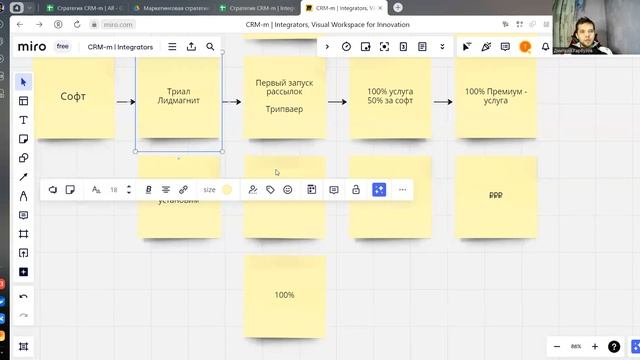Image resolution: width=640 pixels, height=360 pixels.
Task: Open the notifications bell
Action: pos(545,47)
